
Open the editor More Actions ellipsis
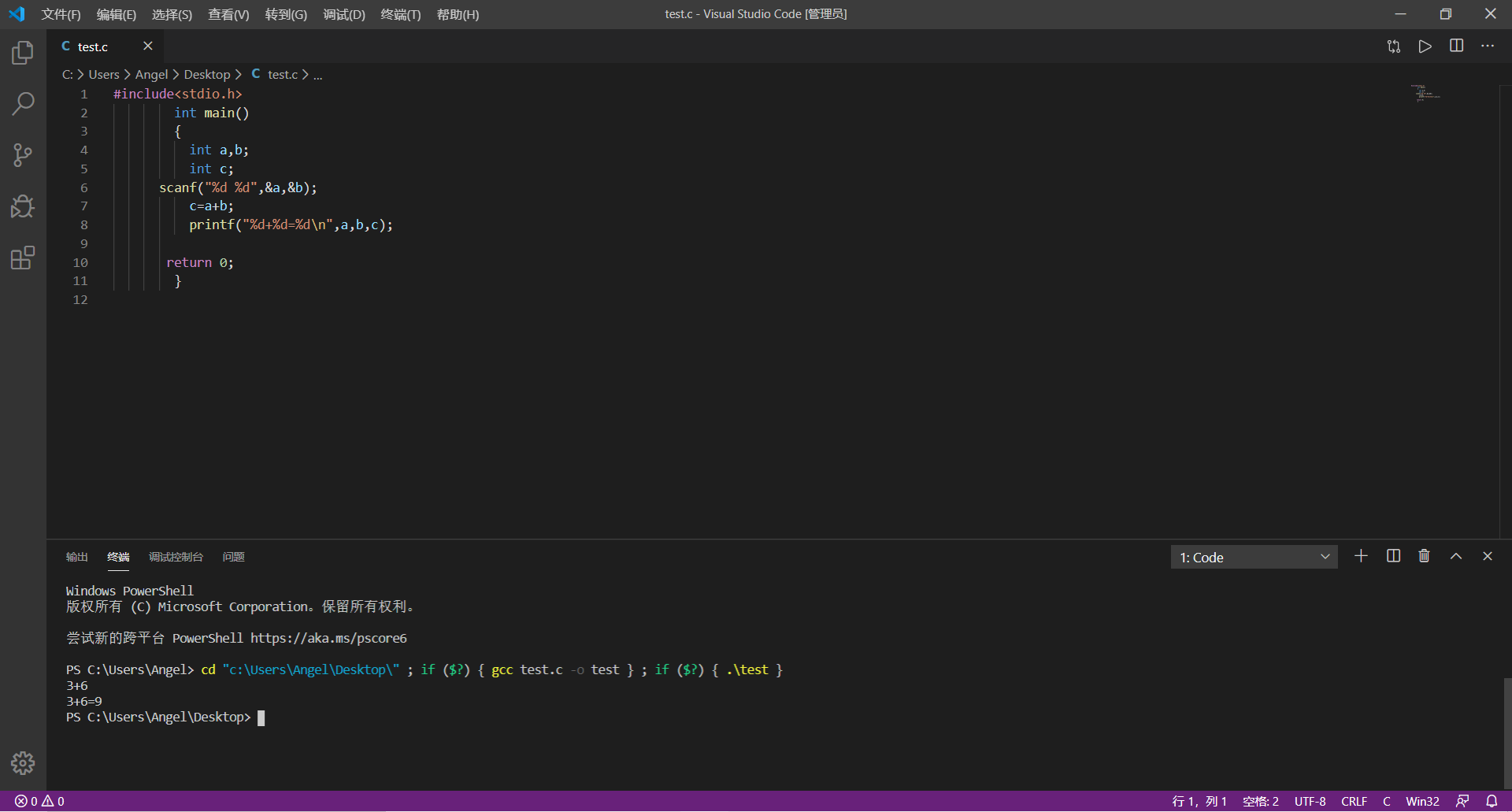[1487, 46]
